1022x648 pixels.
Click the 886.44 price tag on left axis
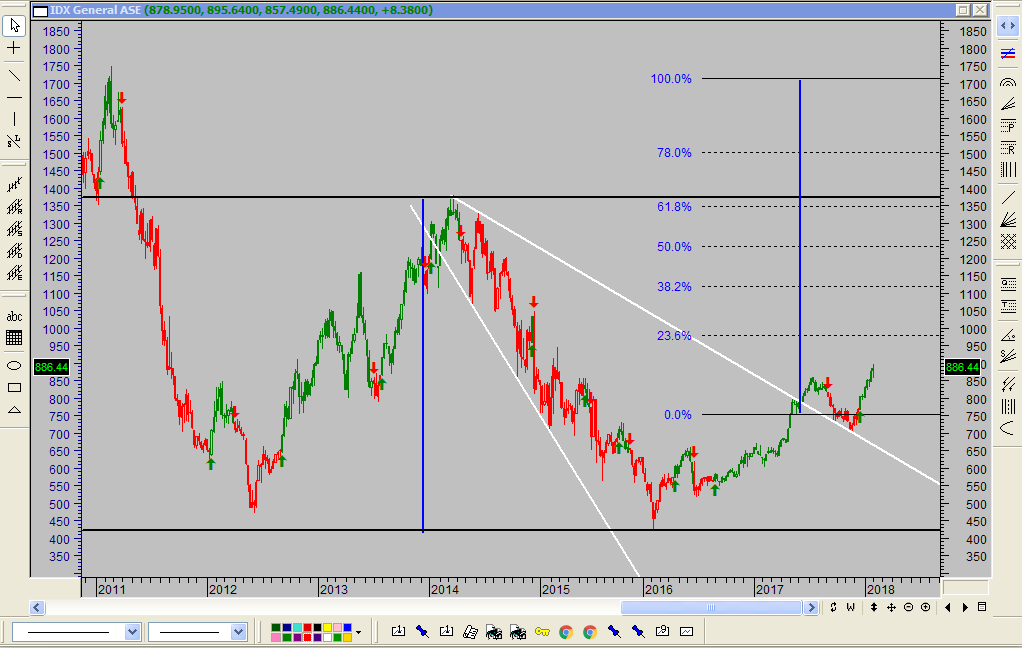51,367
